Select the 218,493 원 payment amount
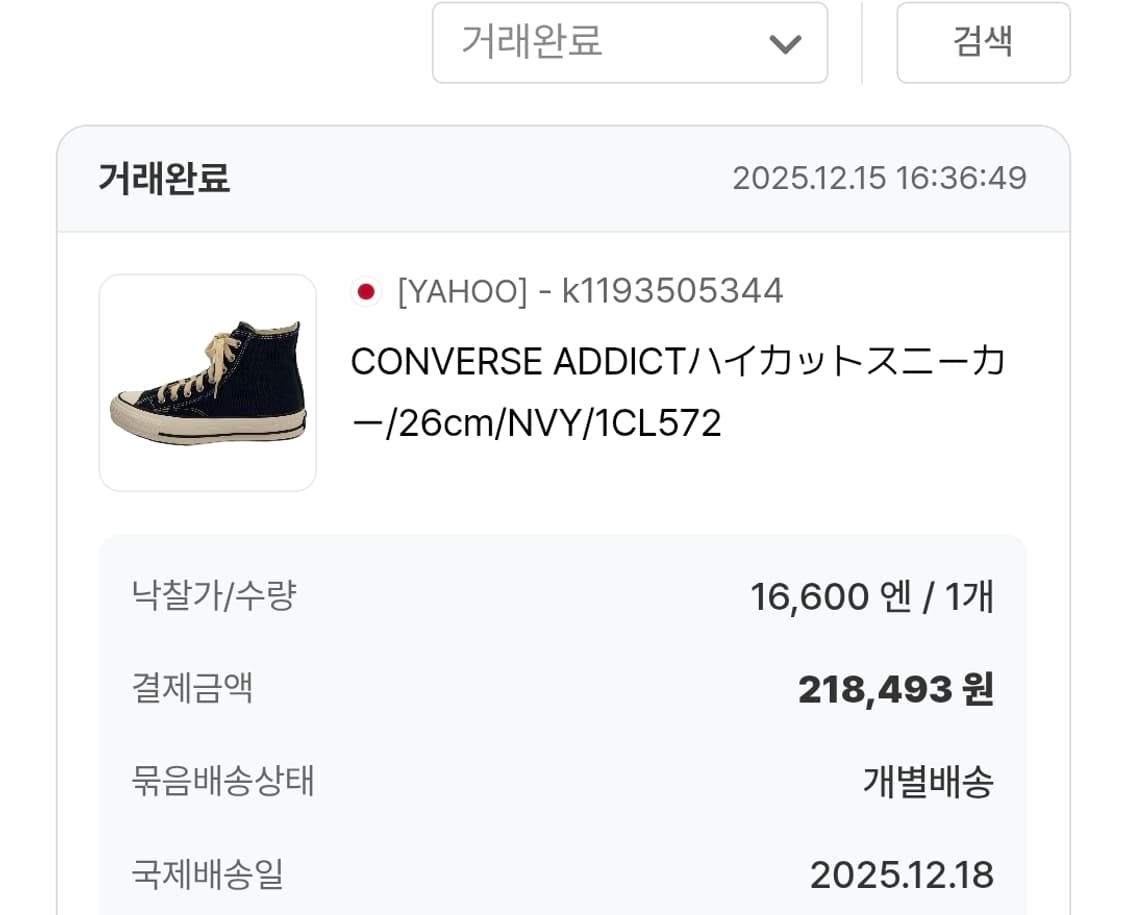Image resolution: width=1125 pixels, height=915 pixels. [895, 689]
